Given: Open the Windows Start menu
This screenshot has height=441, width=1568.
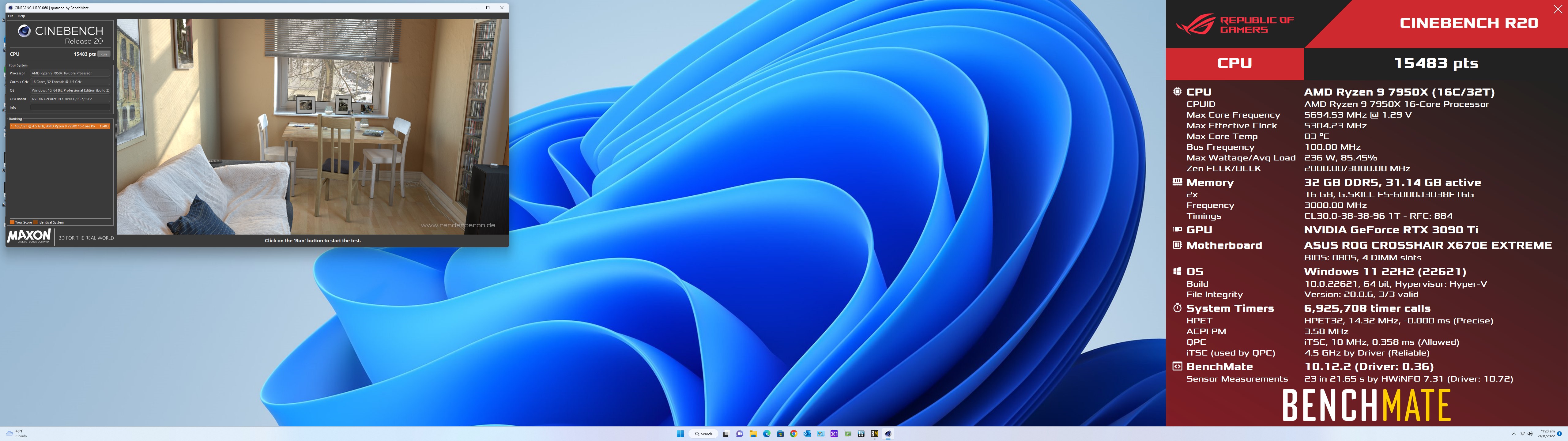Looking at the screenshot, I should tap(680, 434).
